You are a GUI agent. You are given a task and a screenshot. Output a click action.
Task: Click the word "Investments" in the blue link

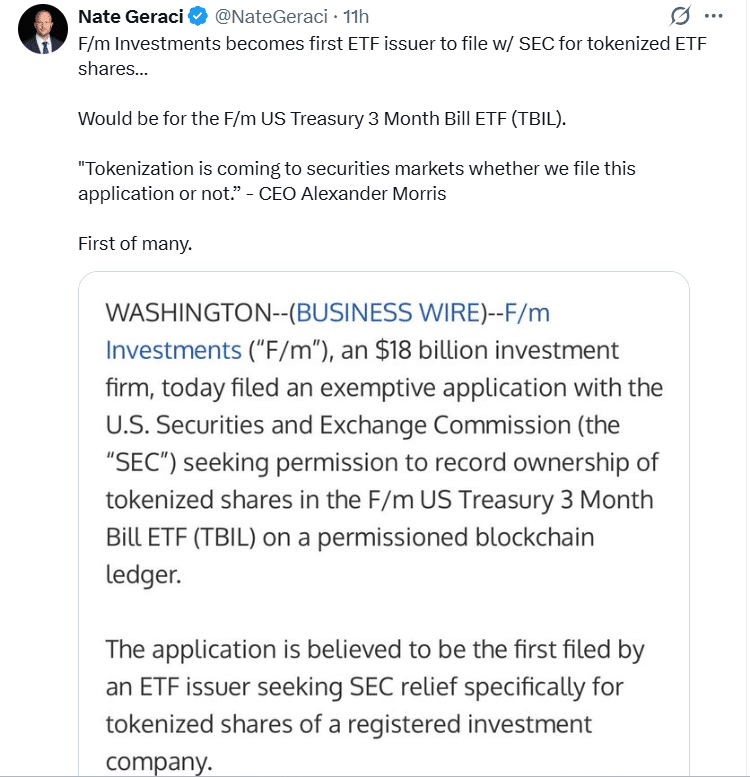pyautogui.click(x=173, y=350)
